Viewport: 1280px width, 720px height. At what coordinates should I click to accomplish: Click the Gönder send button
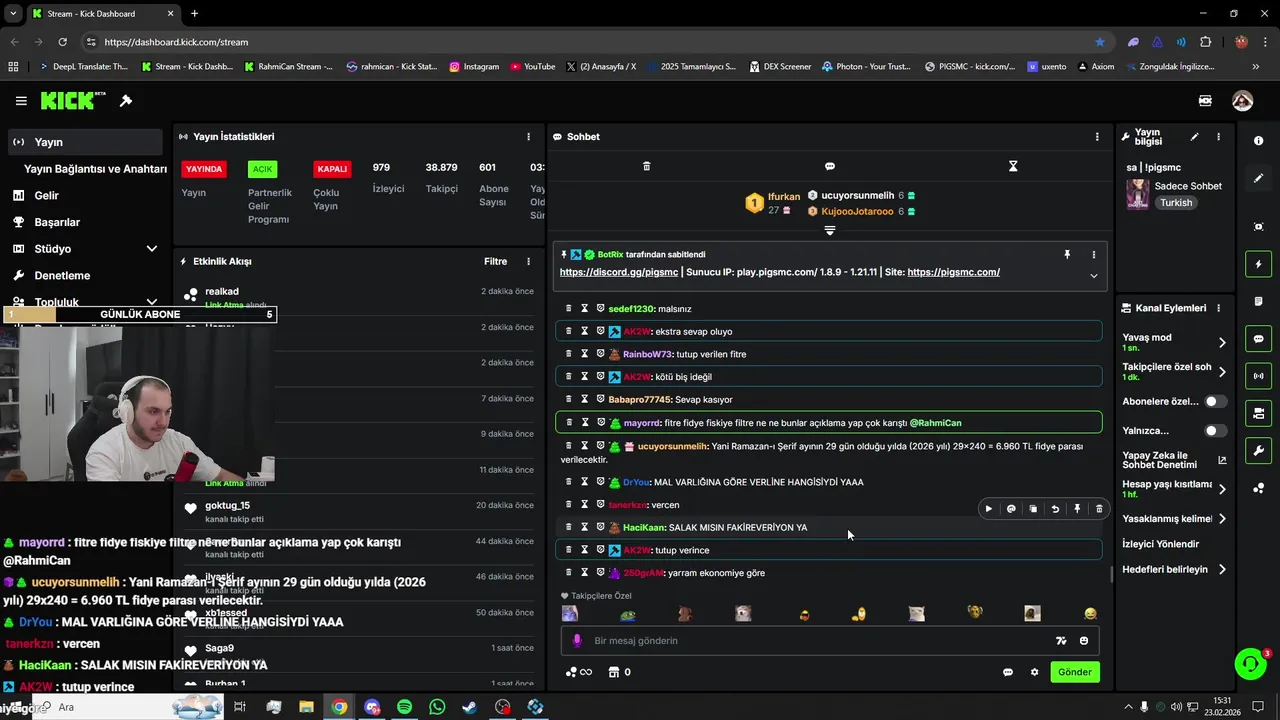(1075, 672)
